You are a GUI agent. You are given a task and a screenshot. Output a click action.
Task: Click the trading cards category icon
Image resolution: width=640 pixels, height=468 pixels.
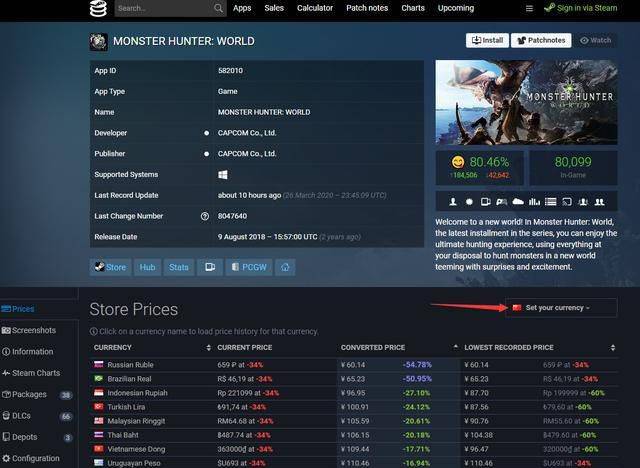coord(485,202)
